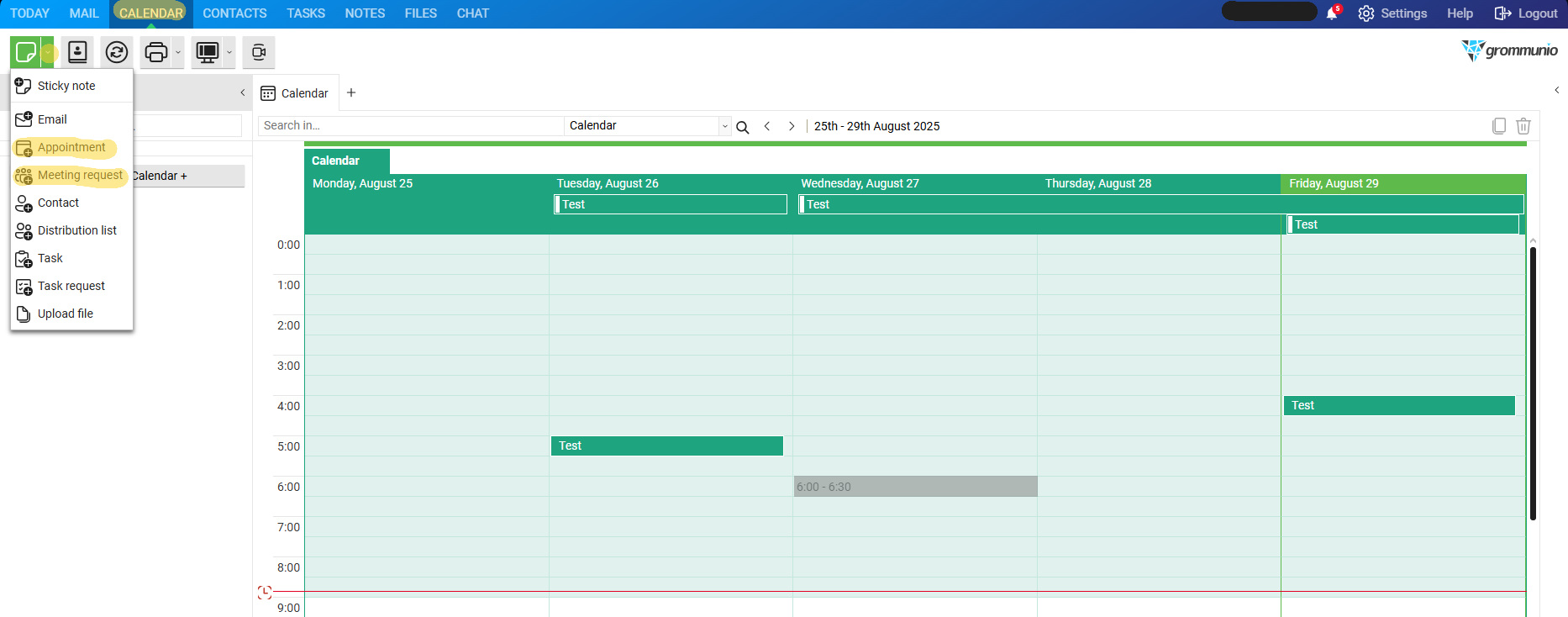Start a video meeting with the camera icon
Image resolution: width=1568 pixels, height=617 pixels.
pyautogui.click(x=259, y=52)
